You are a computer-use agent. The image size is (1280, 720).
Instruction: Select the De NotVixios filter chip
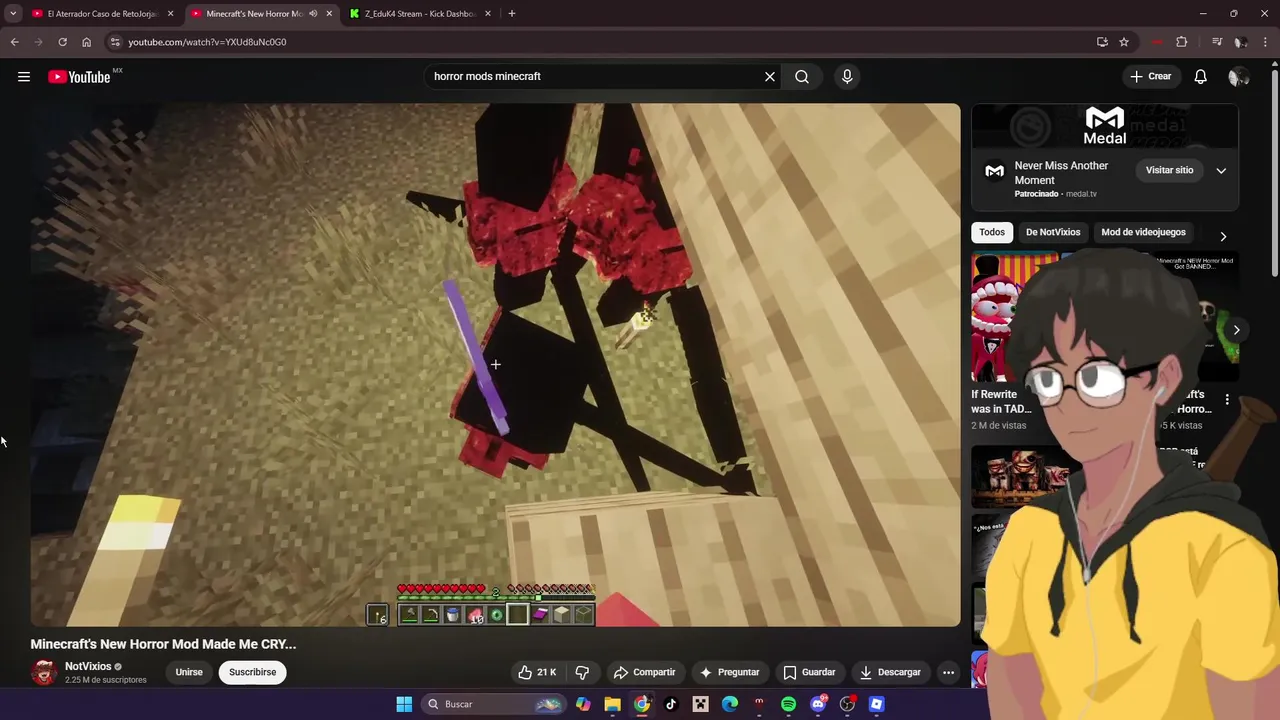[x=1053, y=232]
